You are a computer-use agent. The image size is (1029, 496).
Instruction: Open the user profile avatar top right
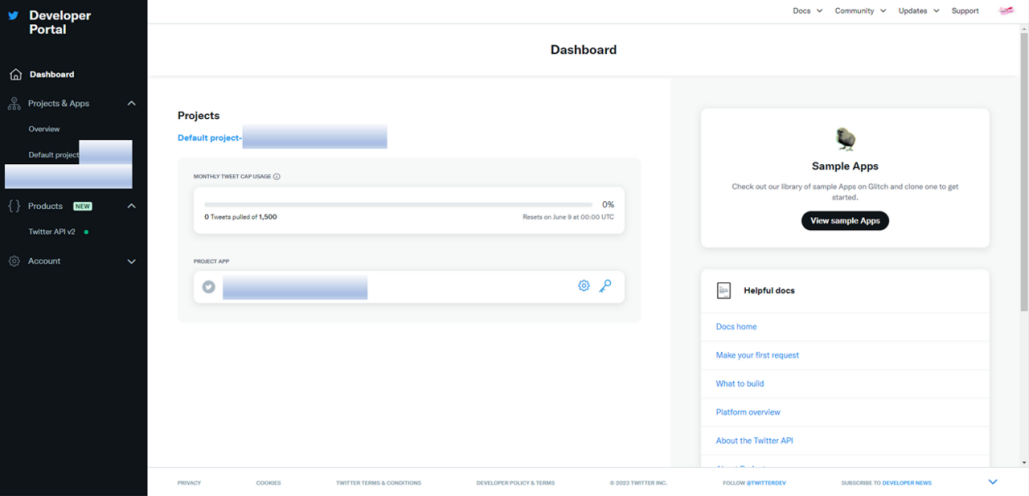[x=1006, y=10]
